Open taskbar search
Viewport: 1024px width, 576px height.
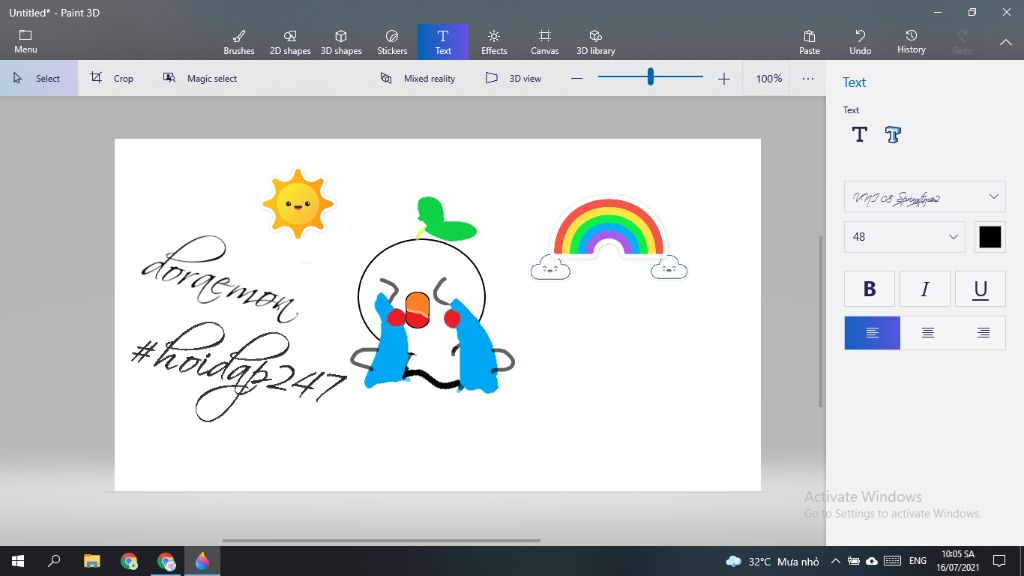click(x=55, y=561)
